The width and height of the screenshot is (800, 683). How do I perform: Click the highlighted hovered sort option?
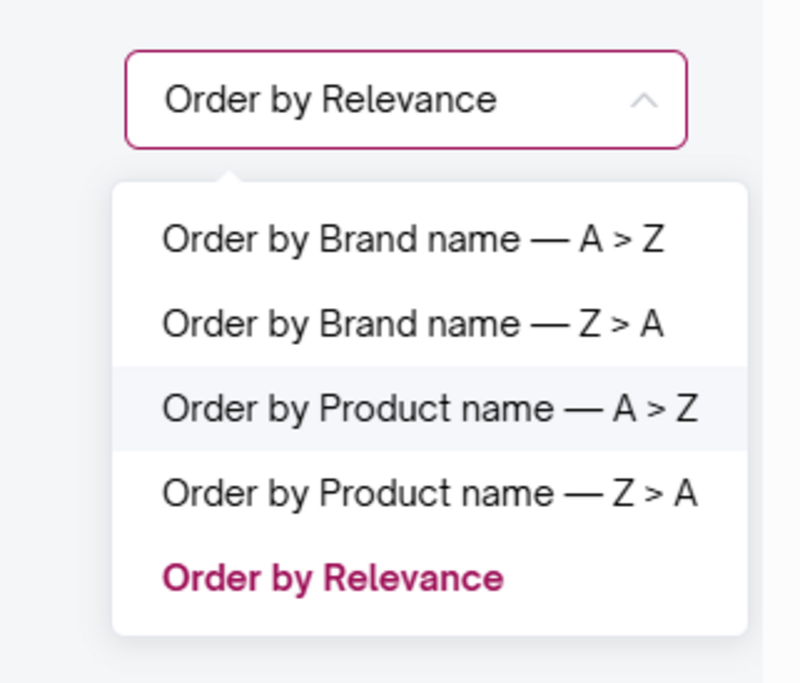429,409
